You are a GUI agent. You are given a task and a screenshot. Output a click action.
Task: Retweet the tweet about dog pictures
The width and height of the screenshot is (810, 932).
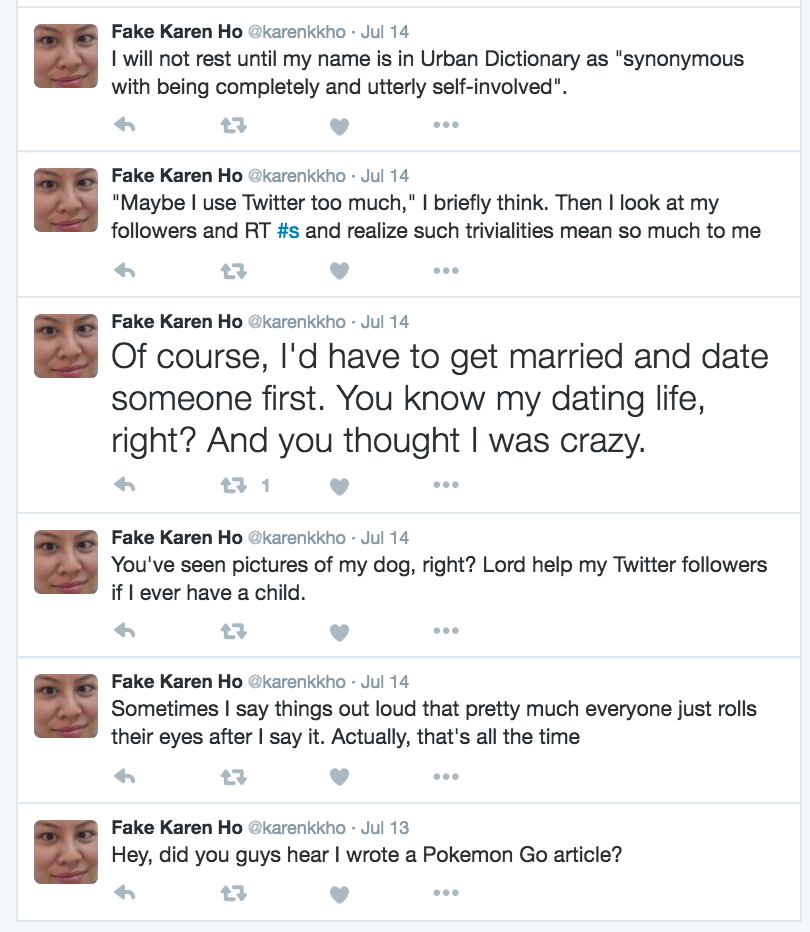(x=233, y=630)
